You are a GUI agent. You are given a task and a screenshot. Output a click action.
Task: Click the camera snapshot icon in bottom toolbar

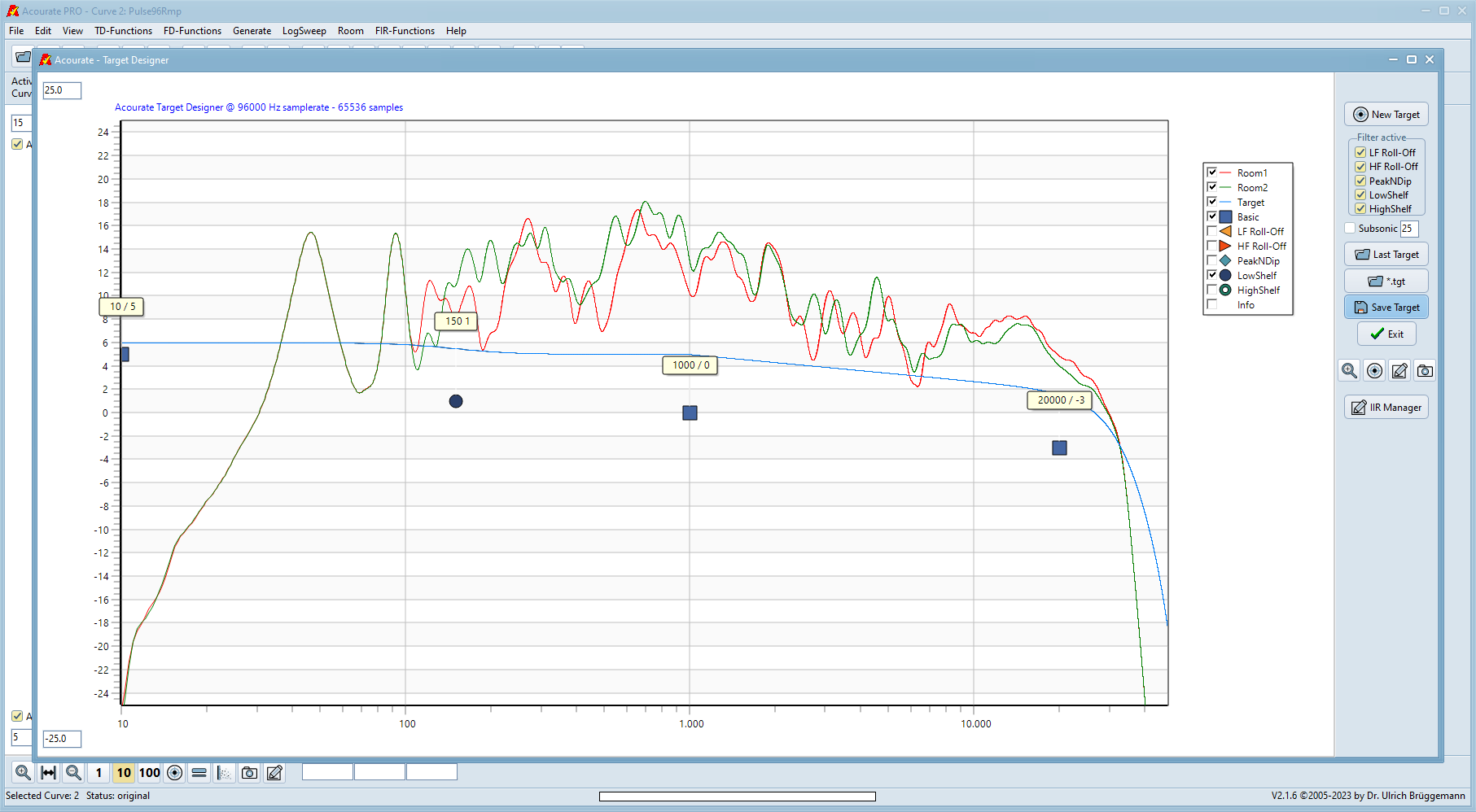click(x=250, y=773)
